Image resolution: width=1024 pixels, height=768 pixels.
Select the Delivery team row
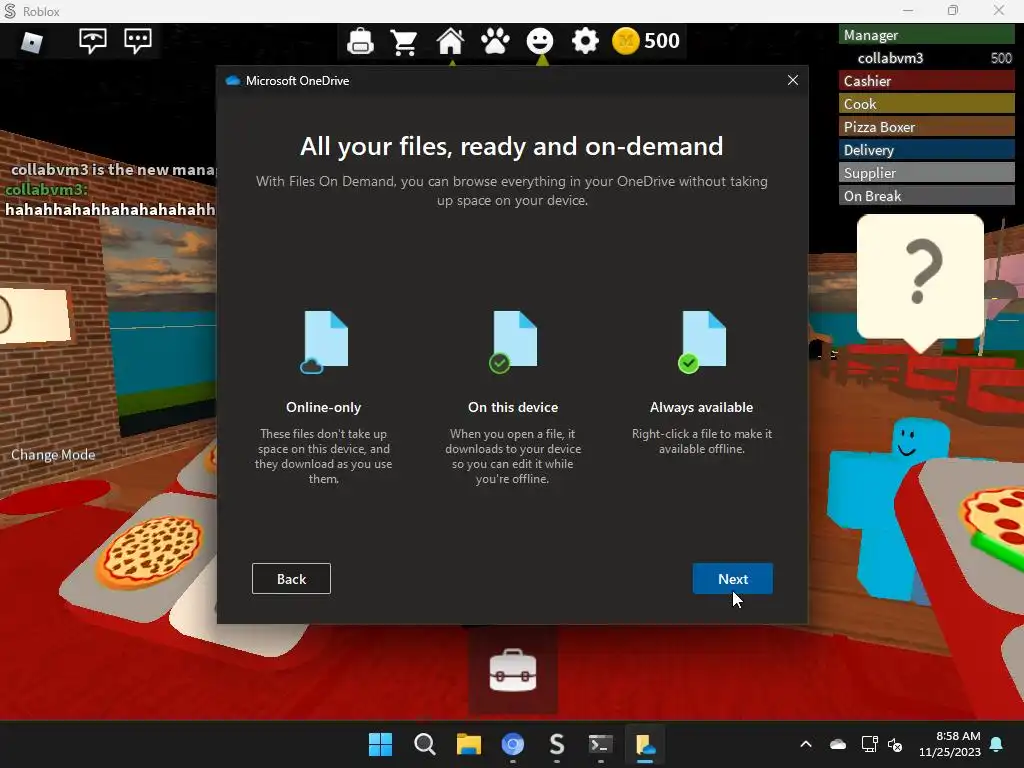926,150
